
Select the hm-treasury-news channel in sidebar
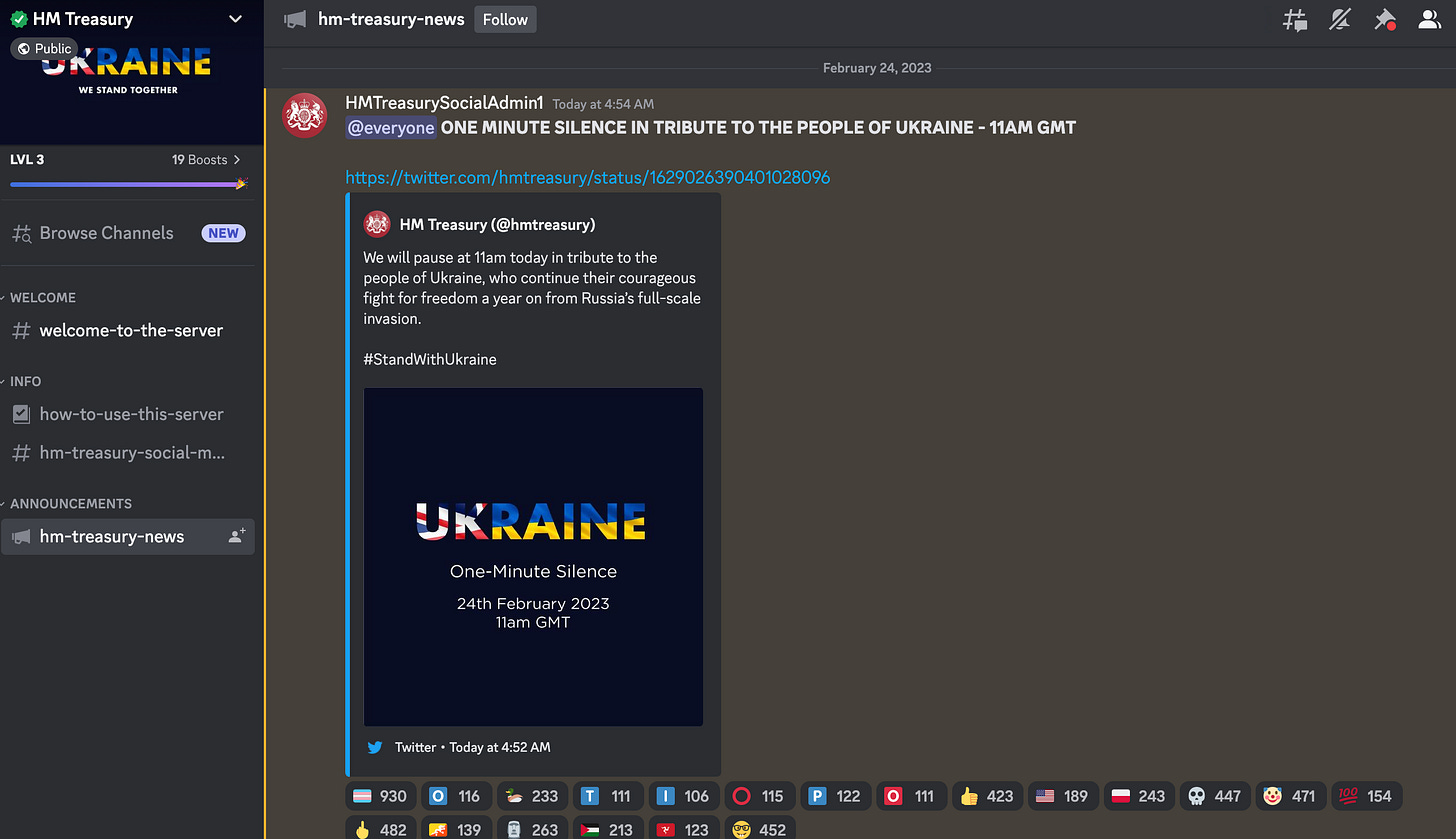(x=128, y=537)
